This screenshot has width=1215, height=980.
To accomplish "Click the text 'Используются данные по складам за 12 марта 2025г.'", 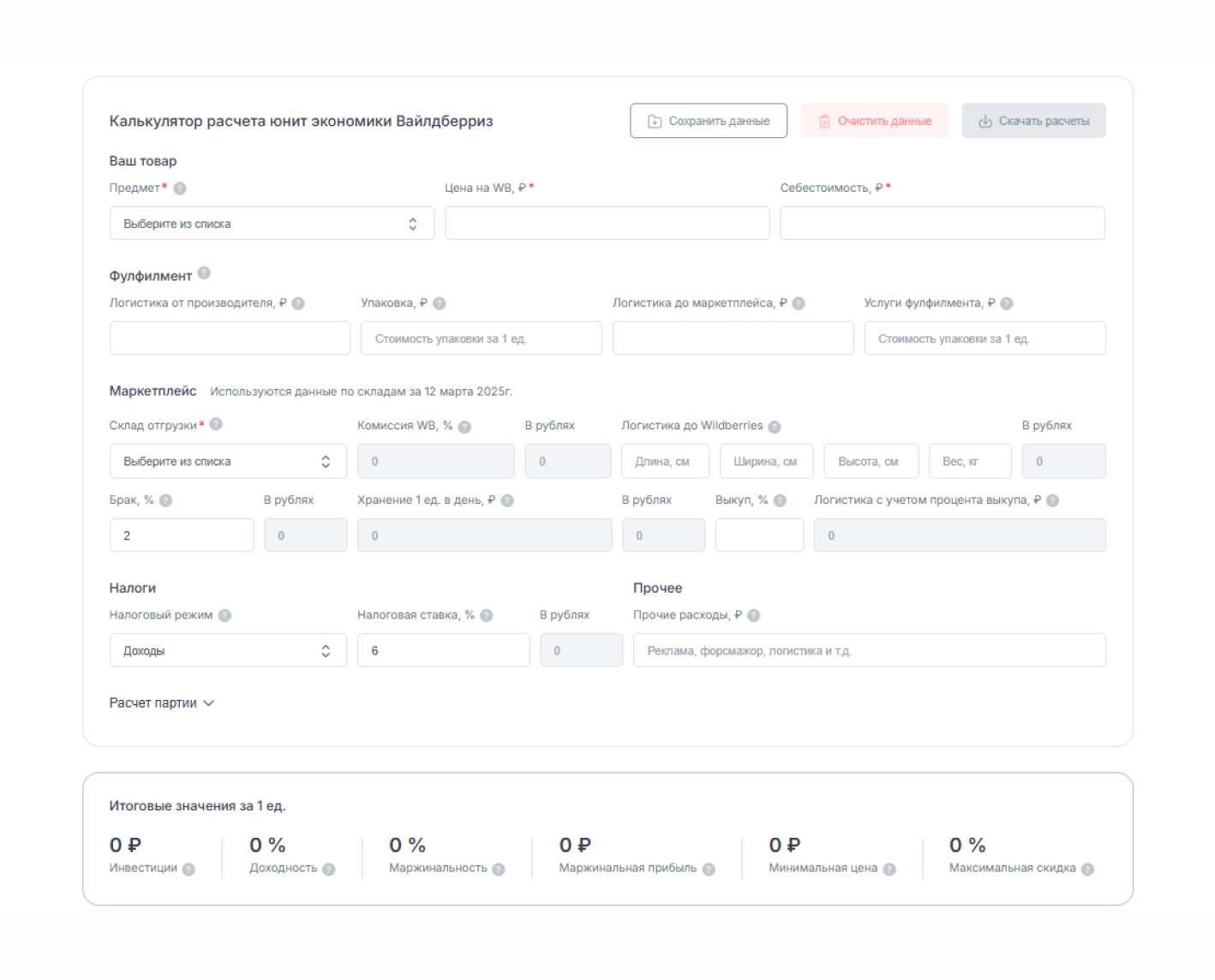I will pos(361,391).
